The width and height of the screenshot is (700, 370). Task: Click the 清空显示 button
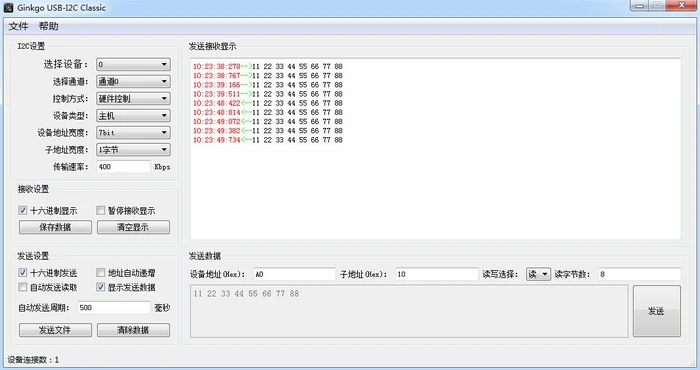(x=133, y=227)
